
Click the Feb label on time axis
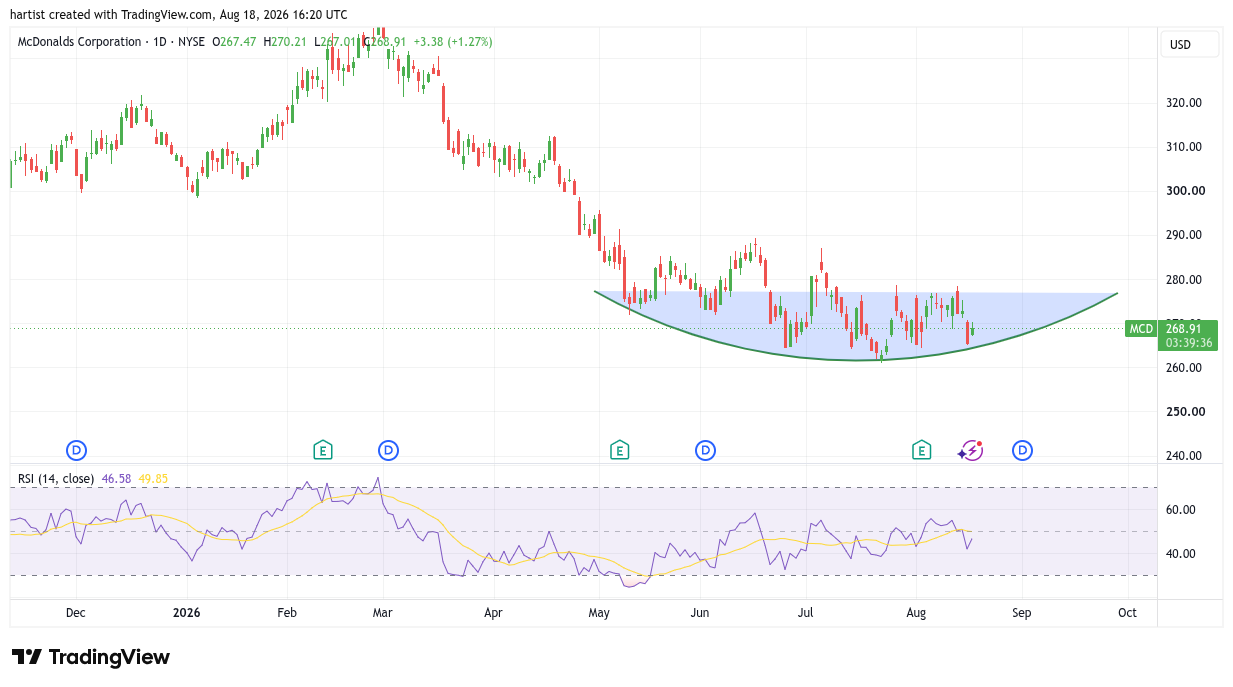coord(287,612)
